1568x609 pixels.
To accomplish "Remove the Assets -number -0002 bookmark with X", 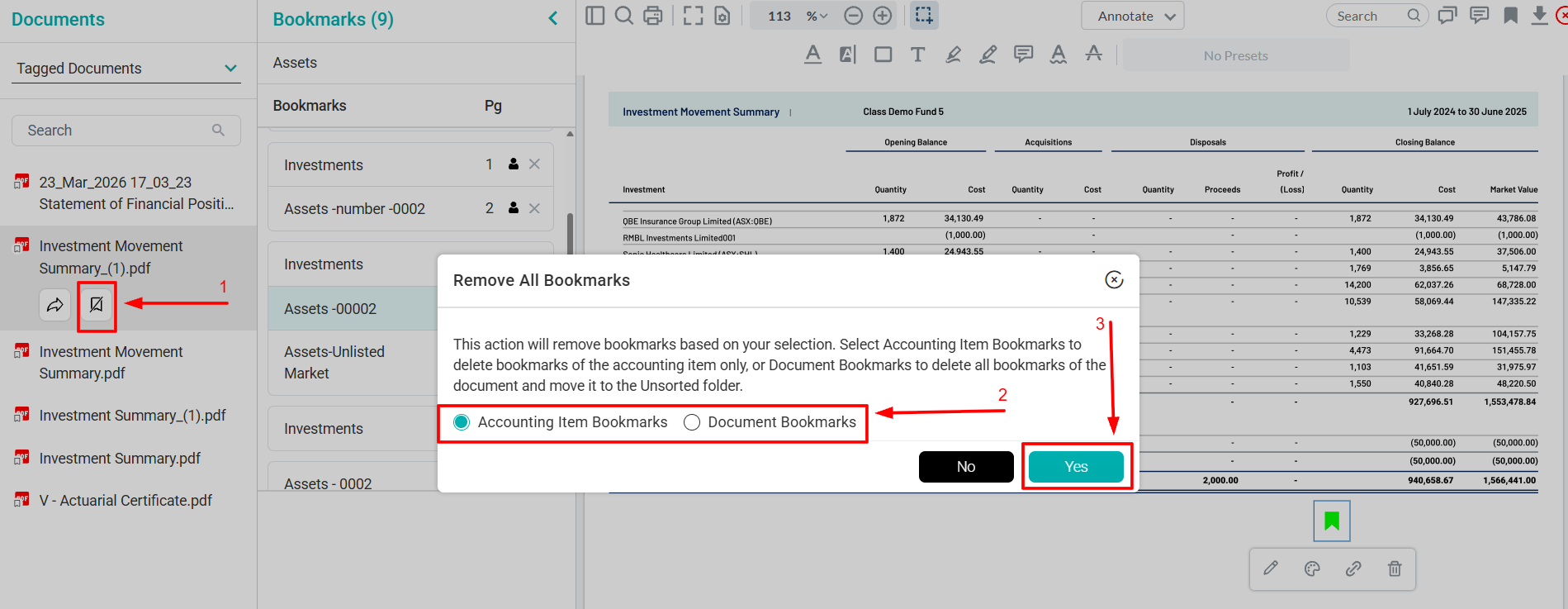I will [534, 208].
